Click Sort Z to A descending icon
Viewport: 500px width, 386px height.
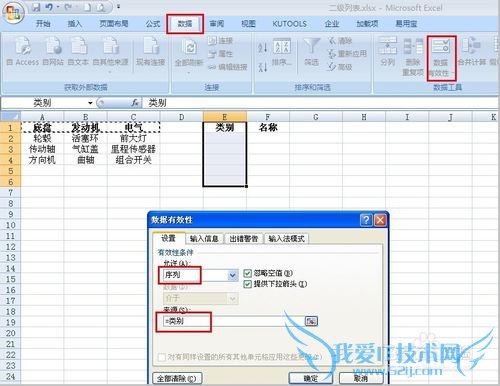coord(263,67)
